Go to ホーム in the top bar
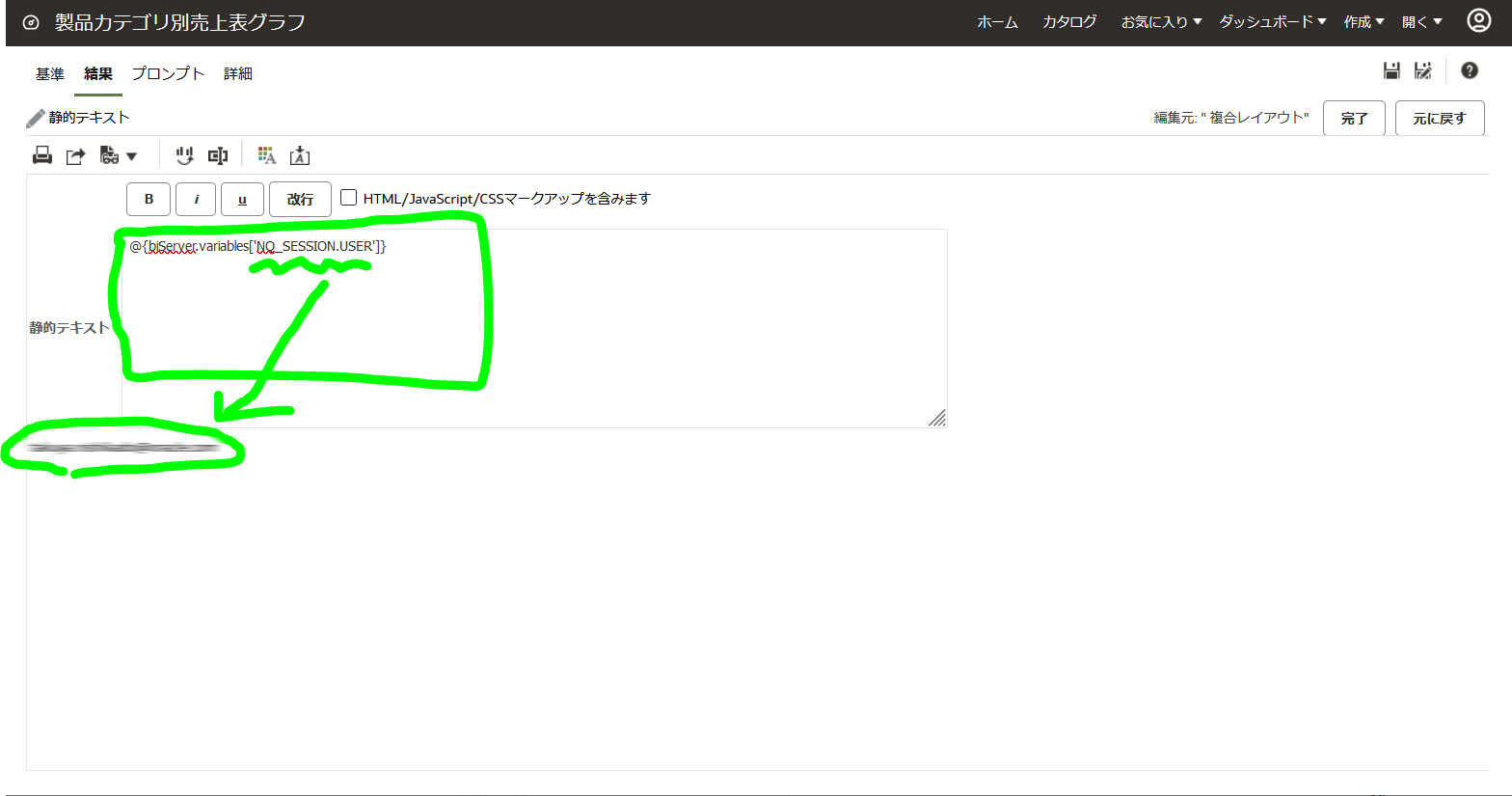This screenshot has height=796, width=1512. tap(997, 22)
